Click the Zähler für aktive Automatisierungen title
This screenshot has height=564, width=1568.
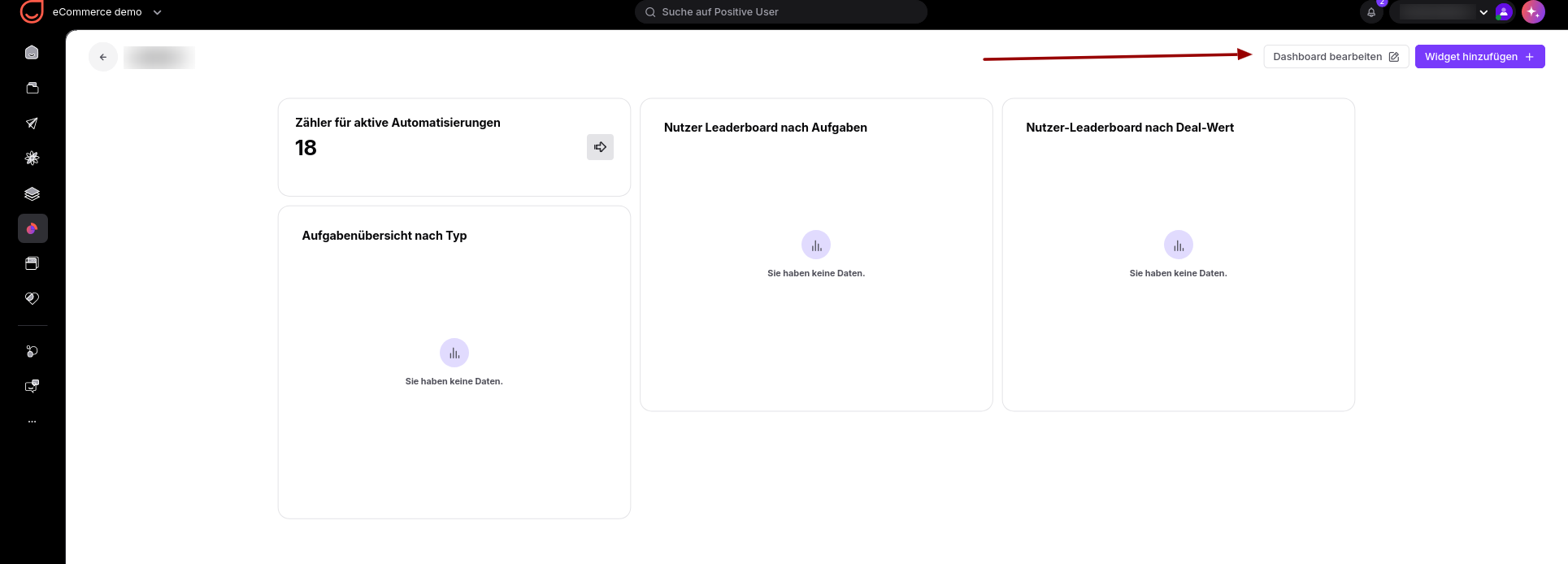pyautogui.click(x=397, y=123)
